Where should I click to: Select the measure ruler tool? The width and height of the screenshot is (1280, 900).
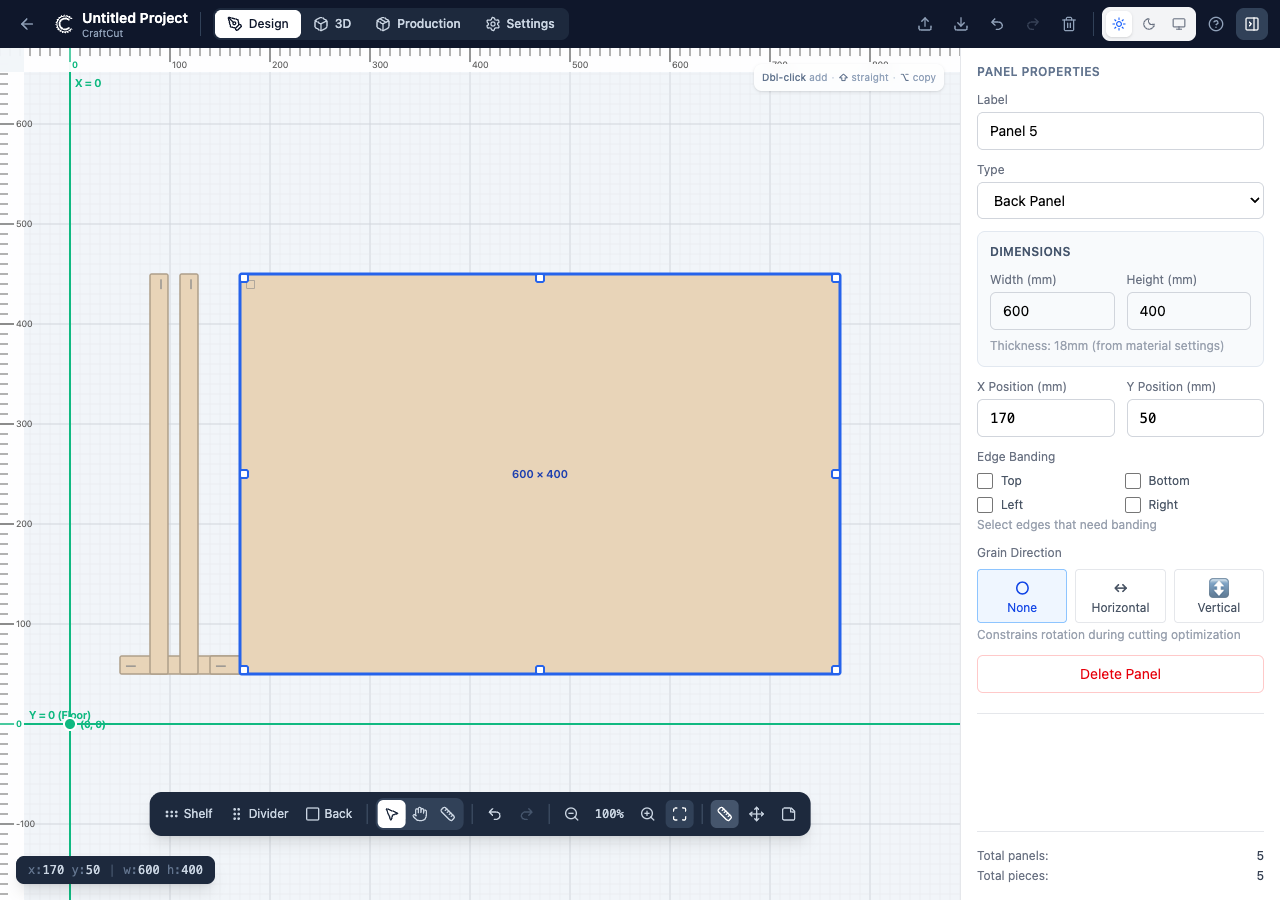coord(447,813)
